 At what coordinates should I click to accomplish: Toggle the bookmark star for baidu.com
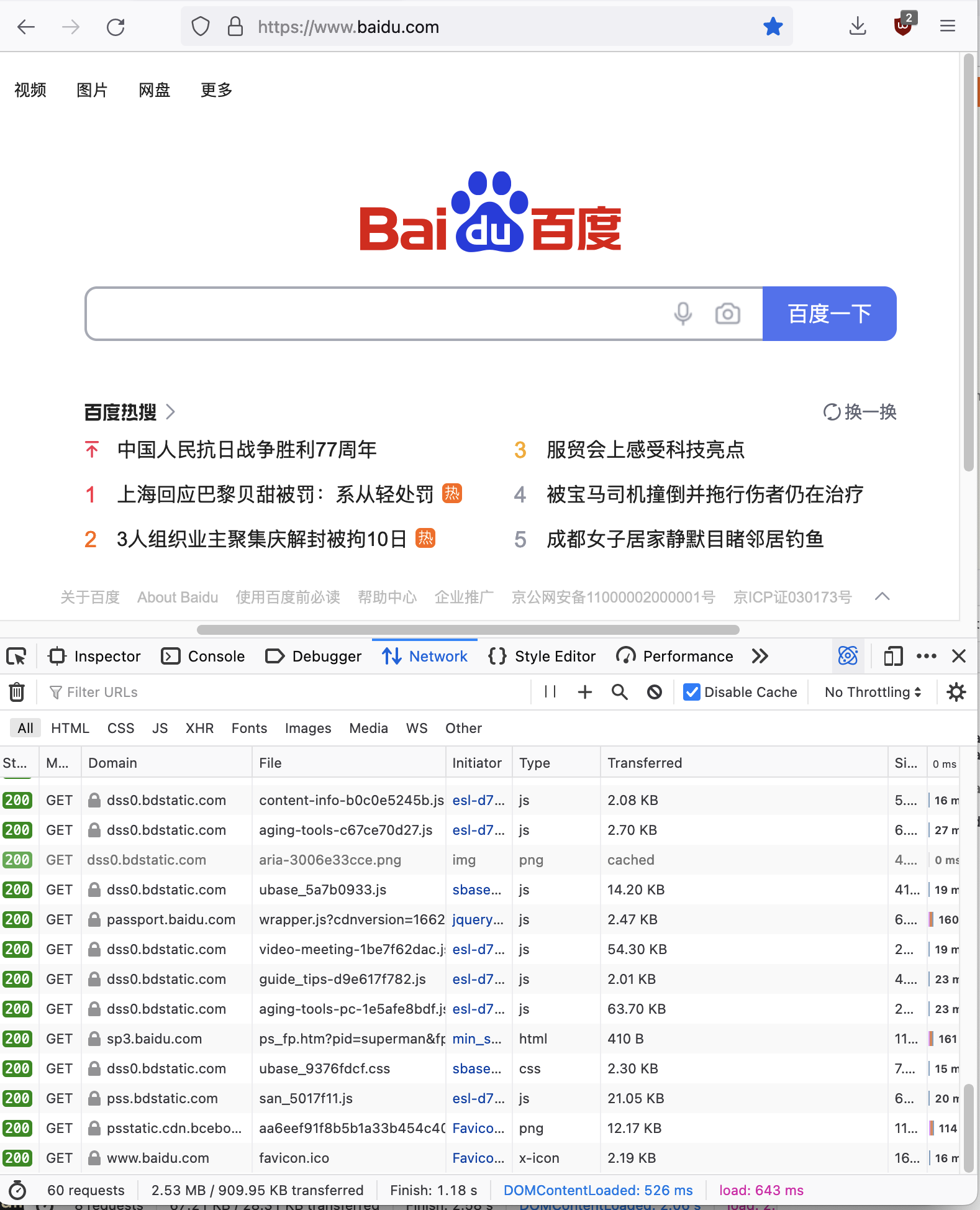point(773,27)
